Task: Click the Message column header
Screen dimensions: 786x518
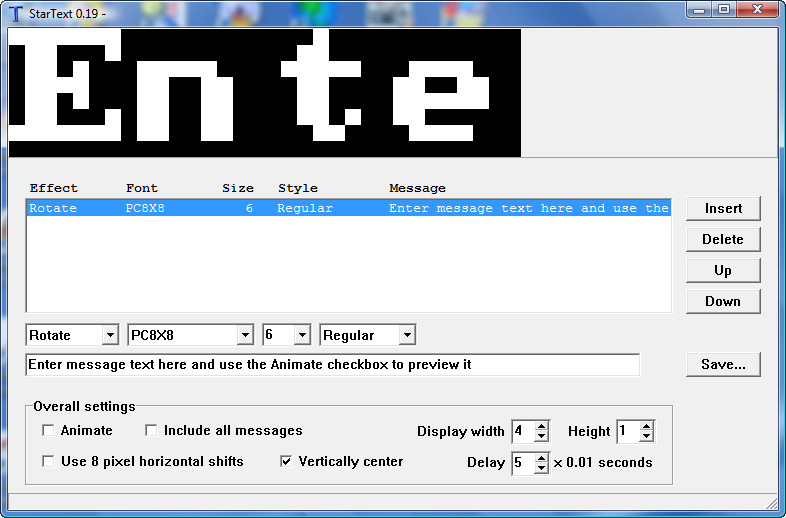Action: [x=417, y=188]
